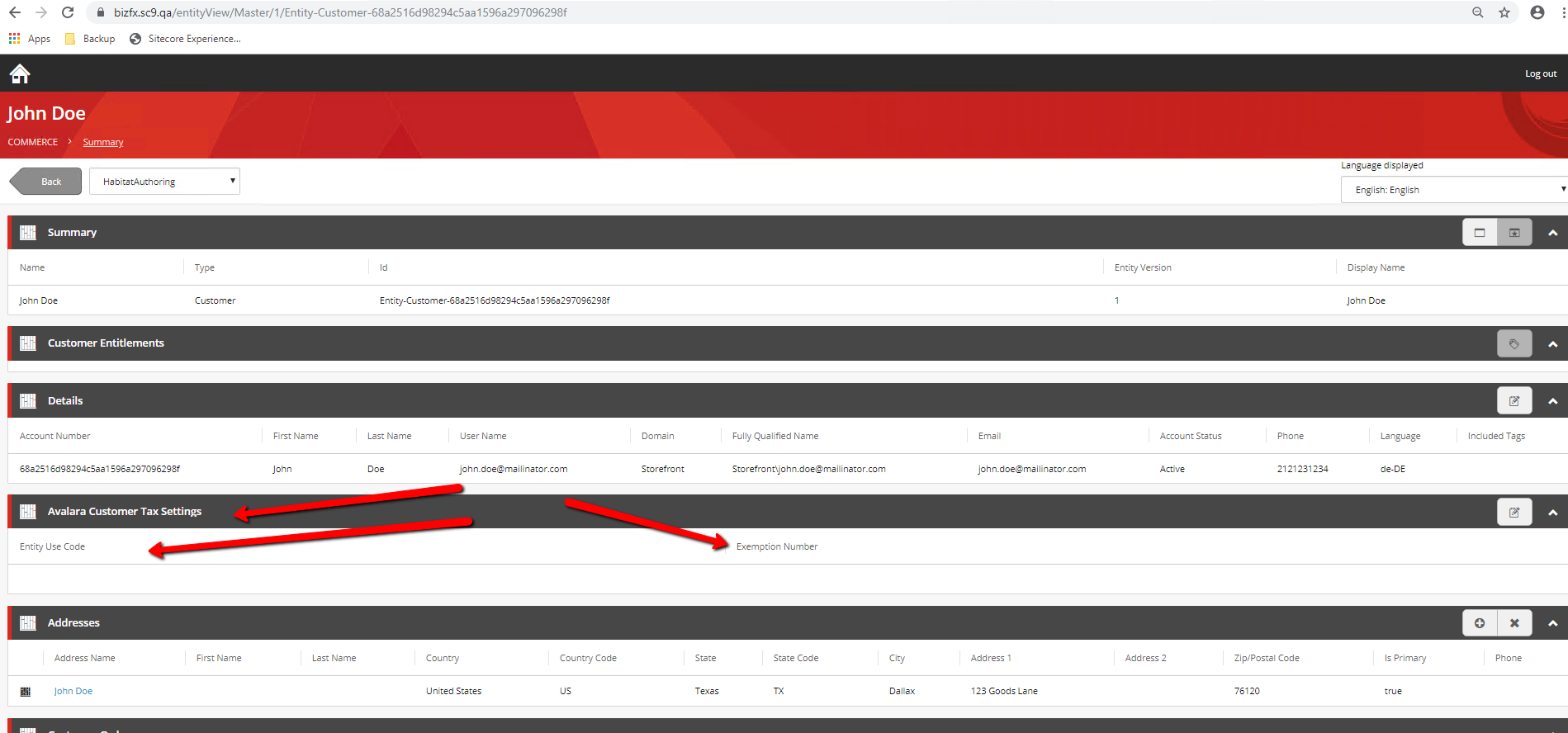
Task: Navigate back in the browser
Action: (x=15, y=12)
